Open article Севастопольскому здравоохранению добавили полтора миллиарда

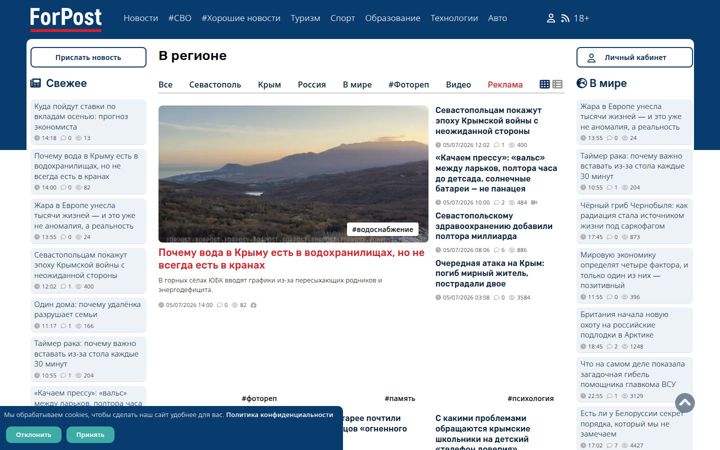pyautogui.click(x=494, y=226)
